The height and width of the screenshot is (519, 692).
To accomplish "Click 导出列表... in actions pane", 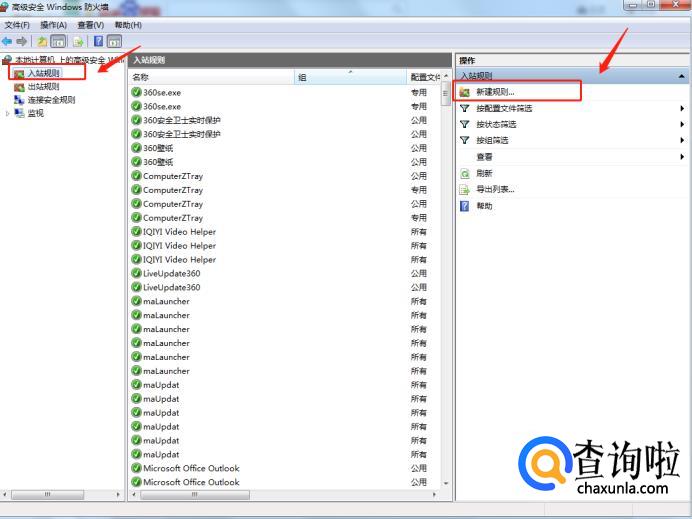I will [x=495, y=190].
